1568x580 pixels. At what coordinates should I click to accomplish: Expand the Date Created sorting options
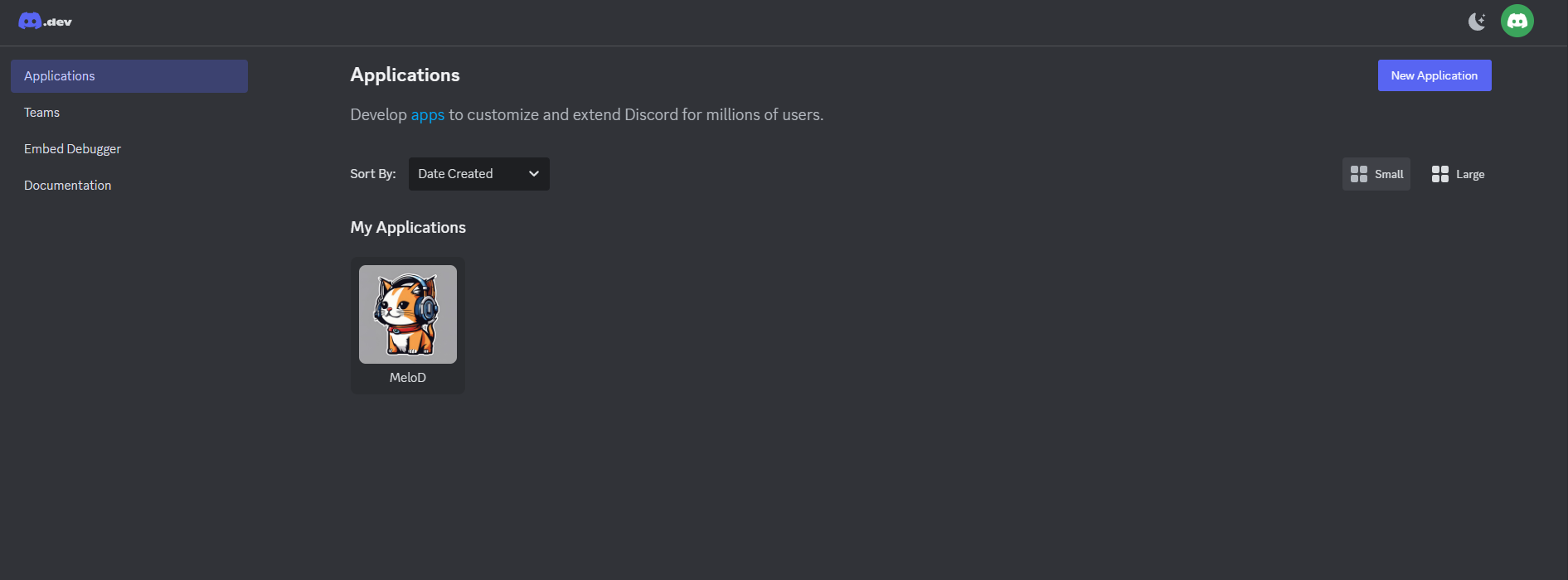478,174
